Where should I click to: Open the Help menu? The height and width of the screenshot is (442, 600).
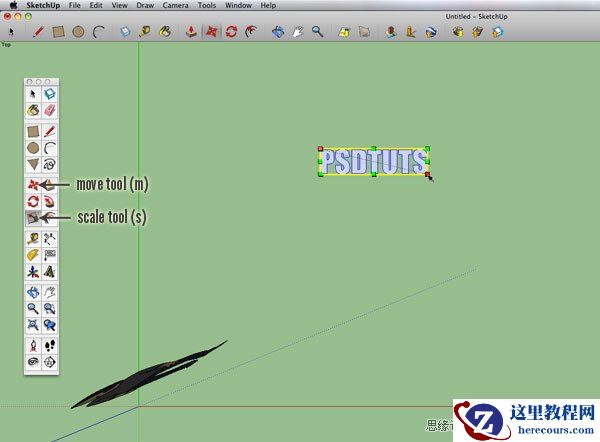(x=268, y=5)
